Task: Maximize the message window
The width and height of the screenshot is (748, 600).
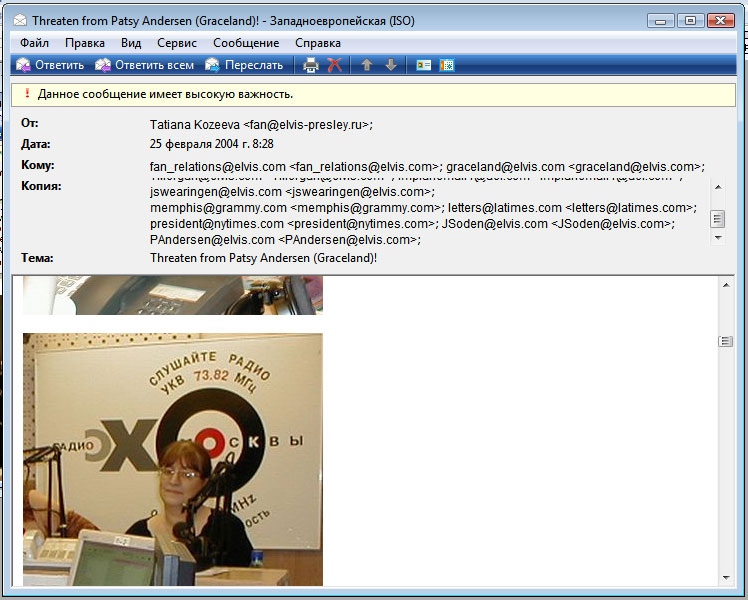Action: (x=690, y=21)
